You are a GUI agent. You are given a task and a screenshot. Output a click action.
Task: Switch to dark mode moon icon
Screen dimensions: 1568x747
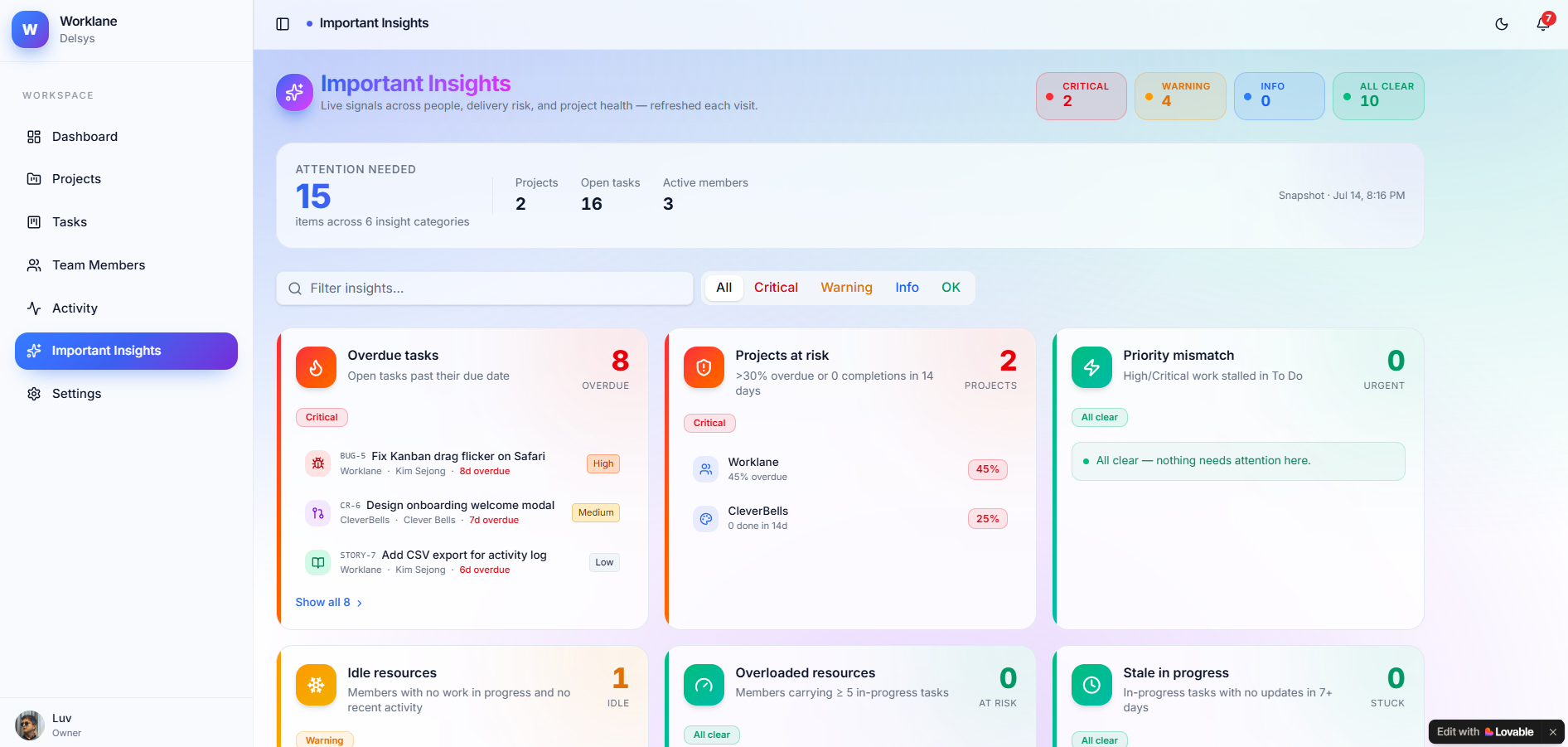(1502, 24)
